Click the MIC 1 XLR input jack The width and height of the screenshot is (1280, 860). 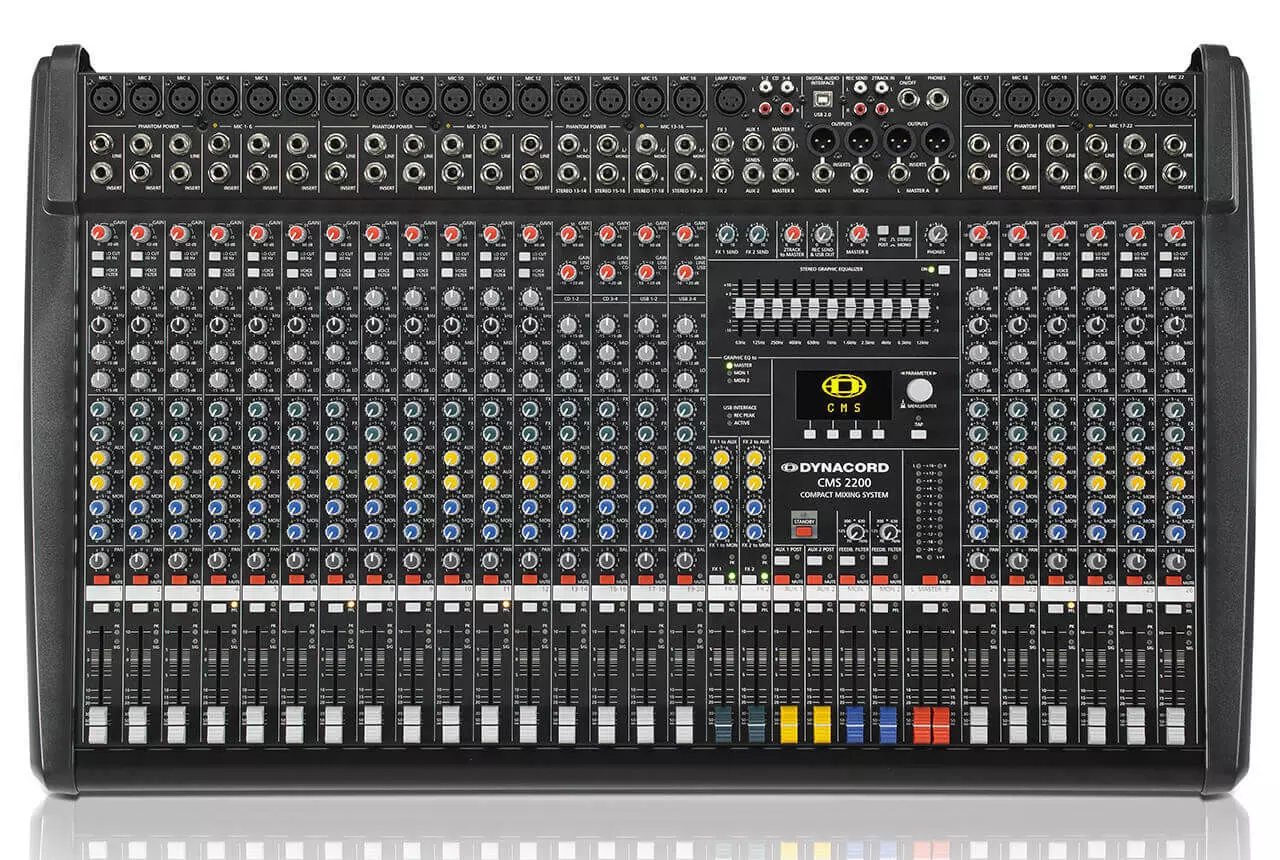click(x=106, y=98)
